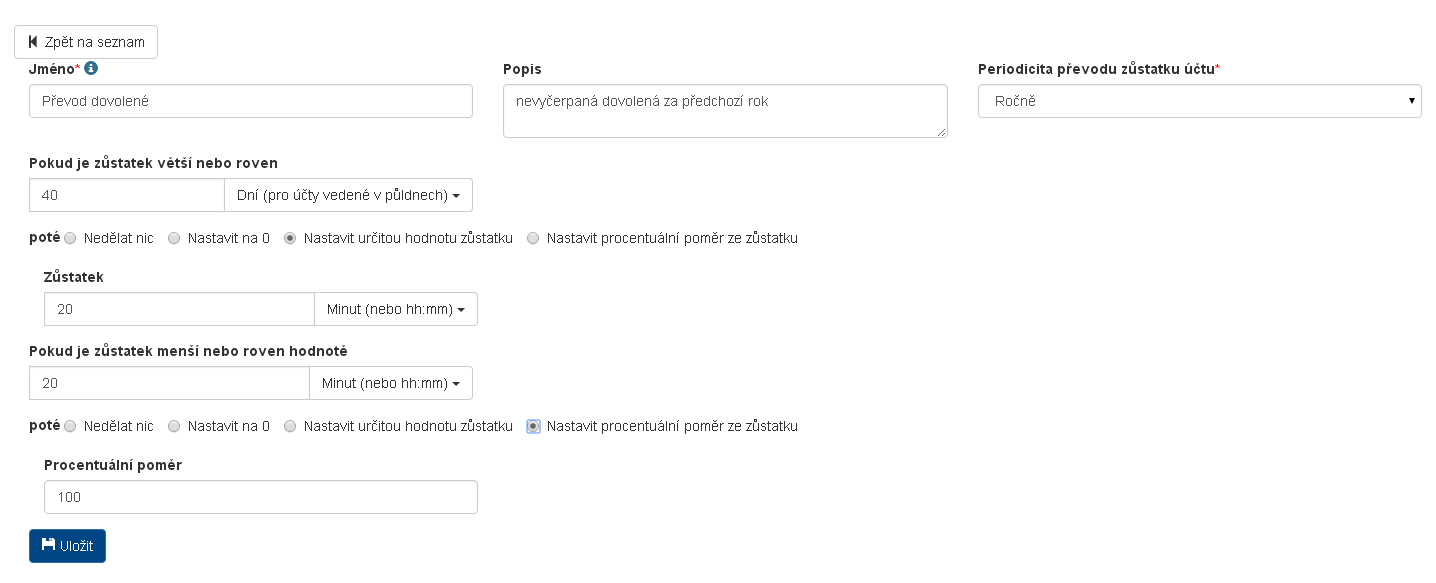Open the Zůstatek units dropdown Minut (nebo hh:mm)
Screen dimensions: 1436x583
click(x=395, y=310)
